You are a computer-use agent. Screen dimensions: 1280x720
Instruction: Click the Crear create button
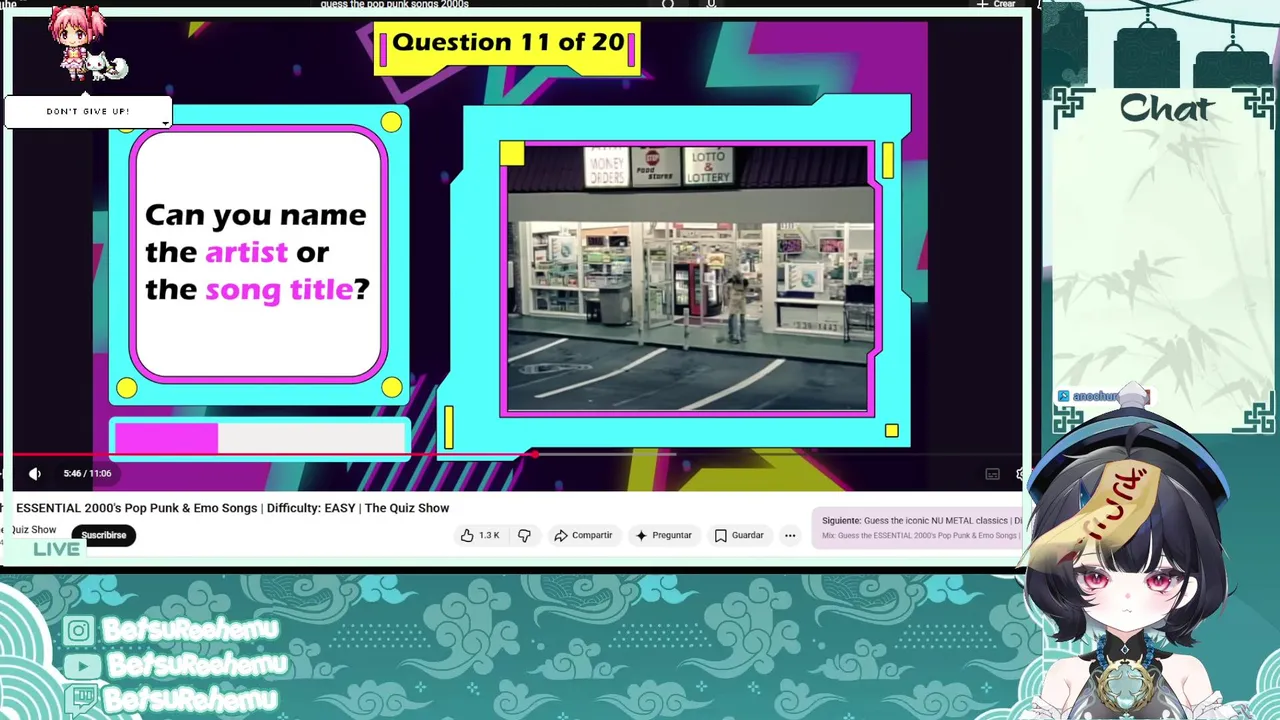pyautogui.click(x=997, y=4)
